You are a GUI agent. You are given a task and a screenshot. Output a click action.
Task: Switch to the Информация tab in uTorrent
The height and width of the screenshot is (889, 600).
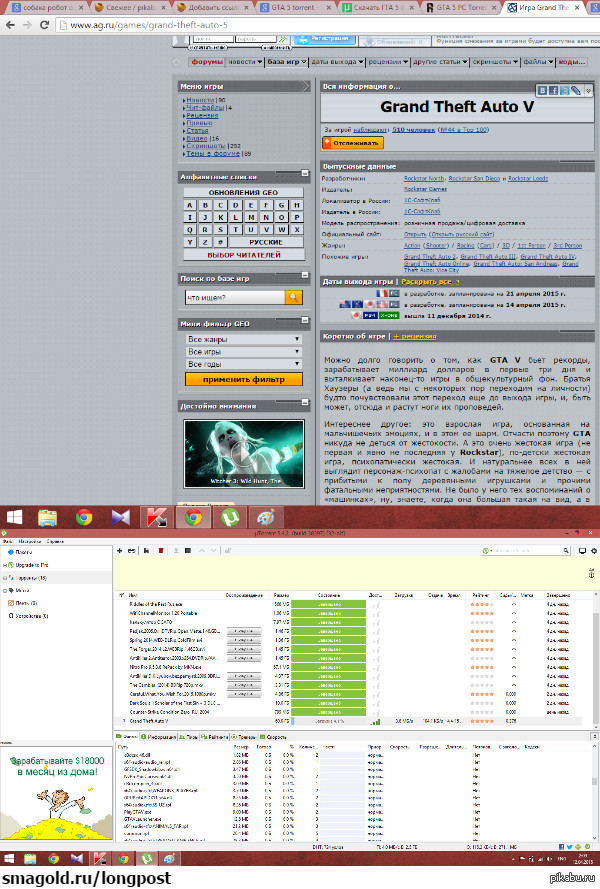(x=159, y=737)
